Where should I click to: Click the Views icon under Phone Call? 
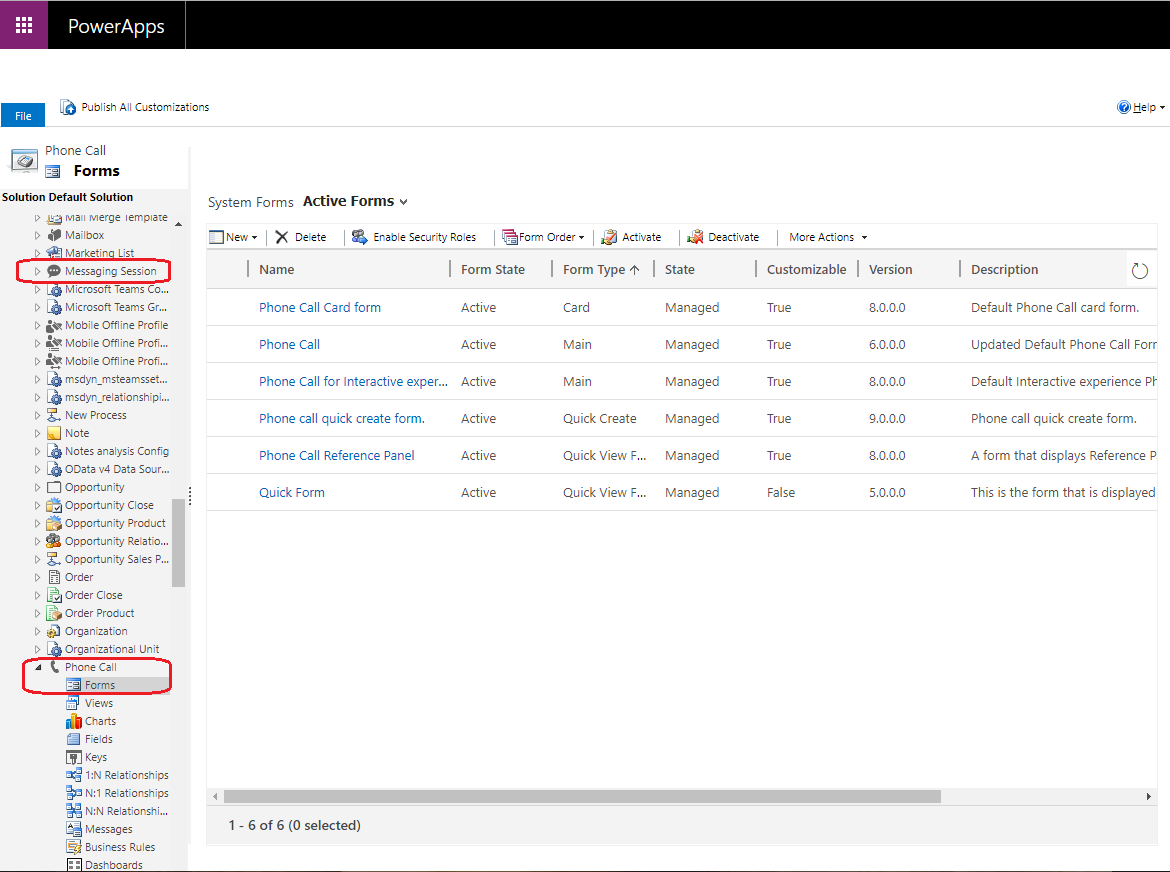73,703
